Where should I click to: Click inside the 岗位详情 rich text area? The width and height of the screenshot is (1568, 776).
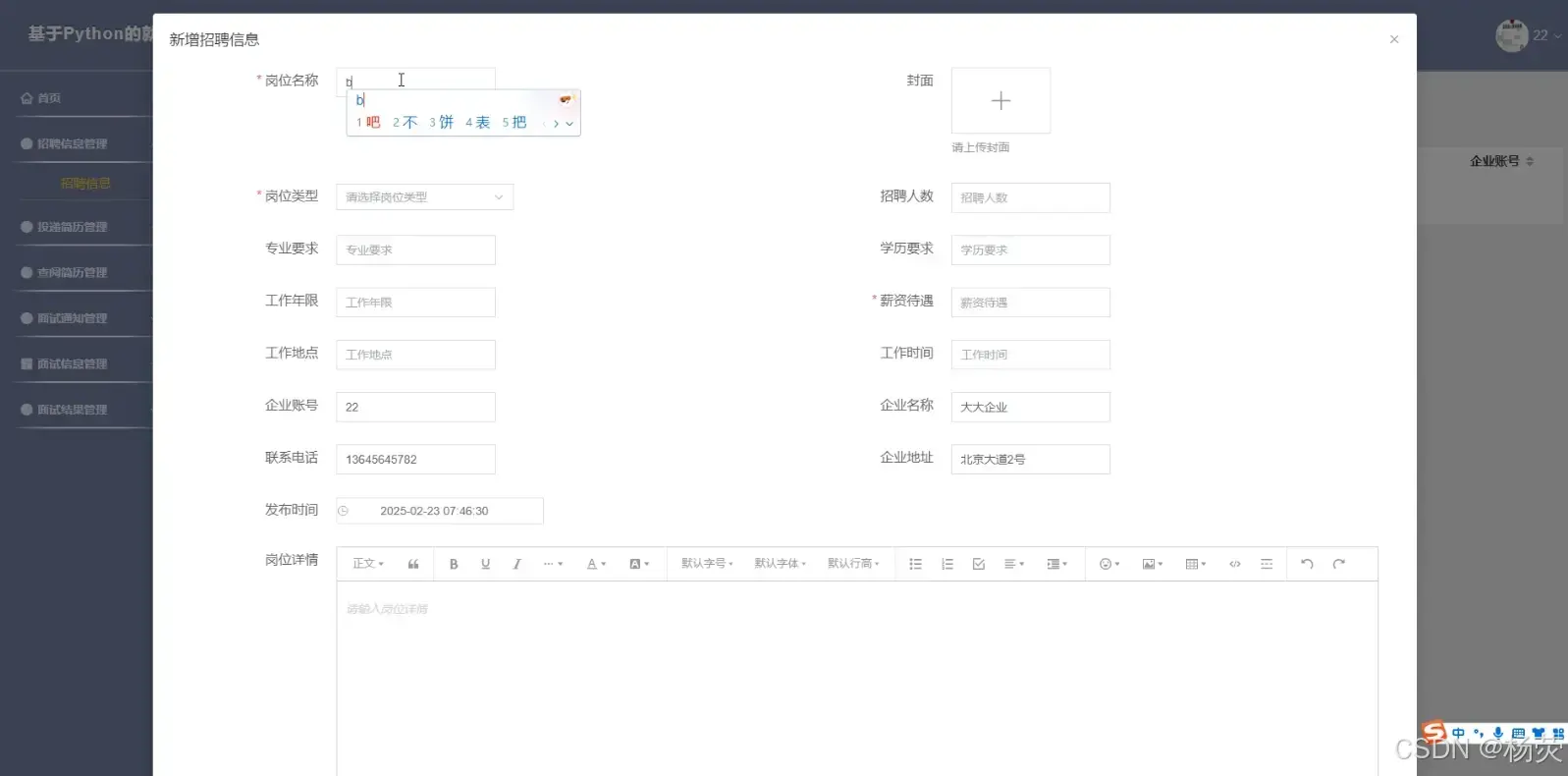[857, 678]
